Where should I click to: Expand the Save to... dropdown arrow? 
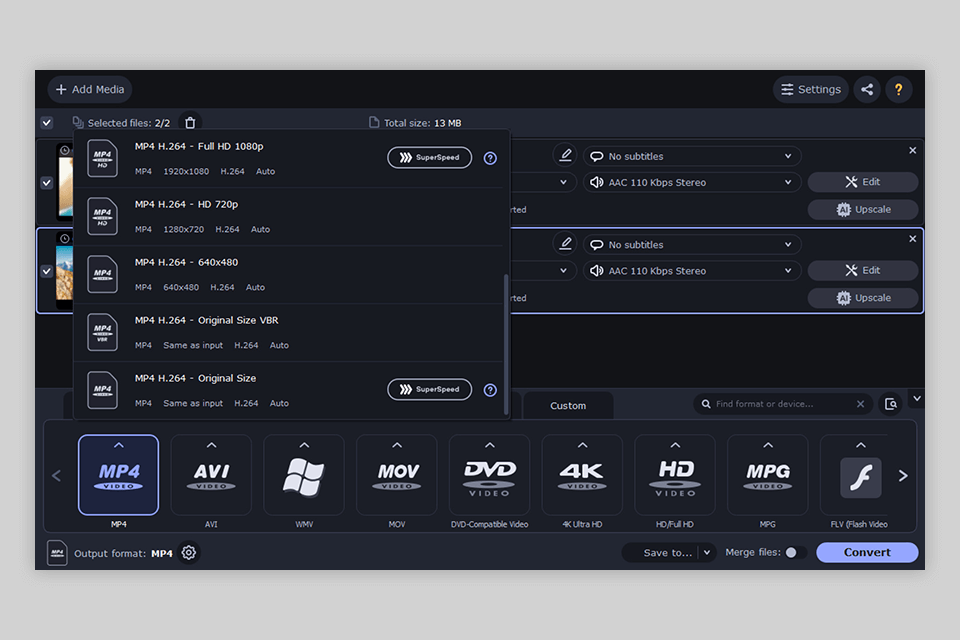click(x=705, y=552)
